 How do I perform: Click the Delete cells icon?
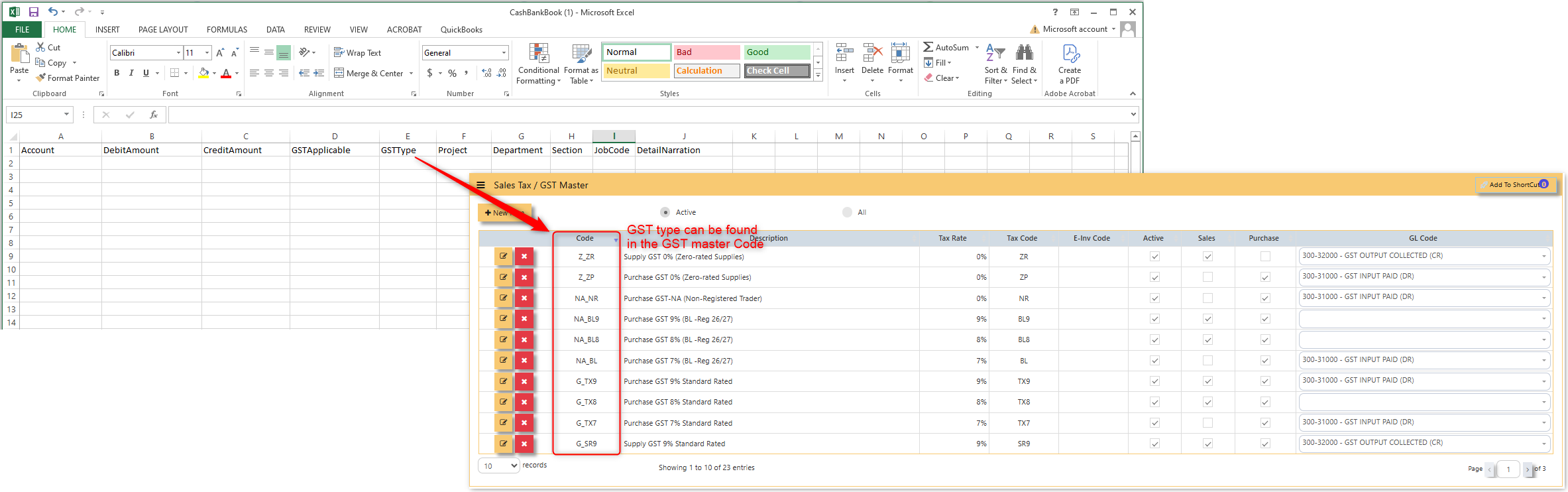[872, 53]
